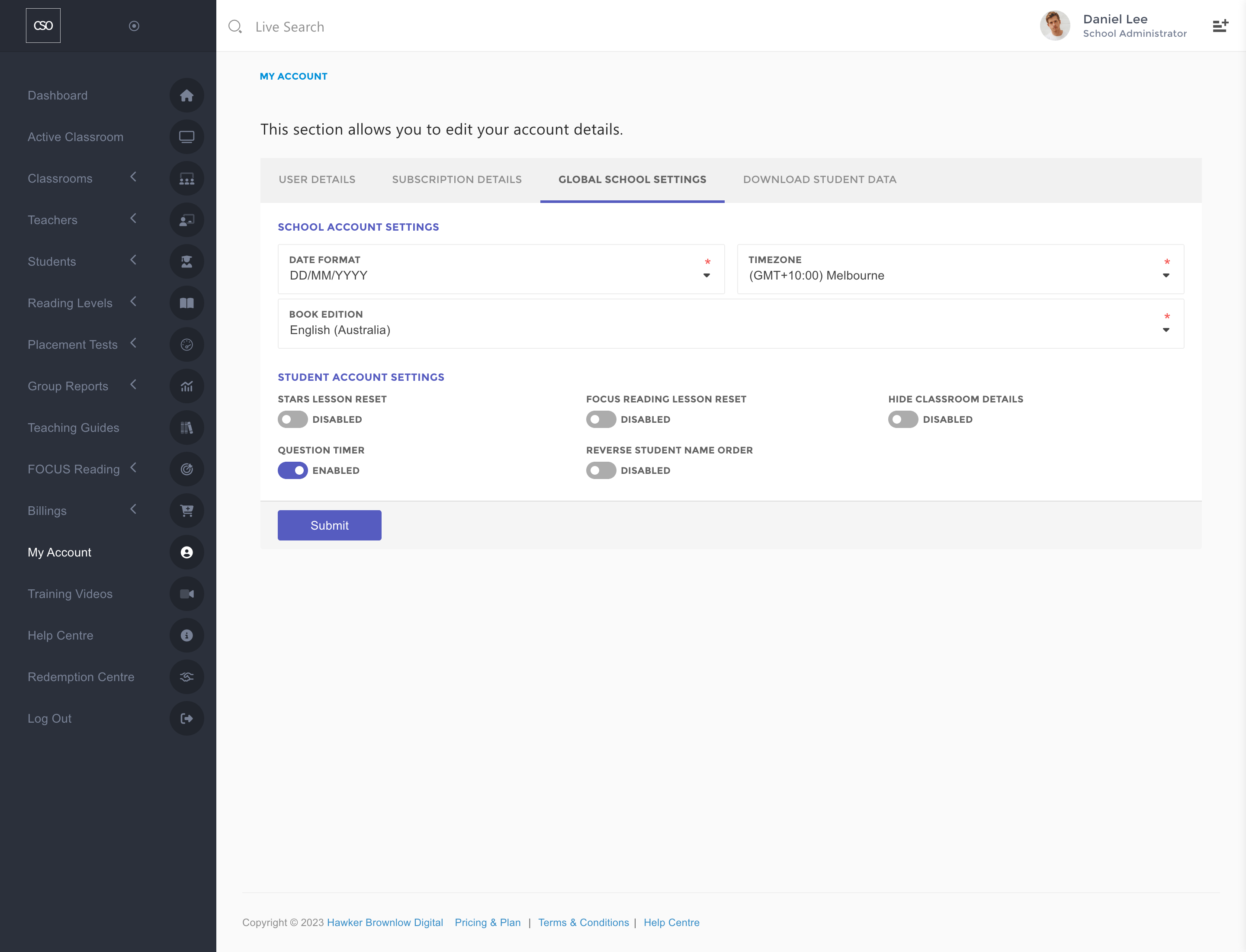The width and height of the screenshot is (1246, 952).
Task: Click the Log Out arrow icon
Action: [186, 718]
